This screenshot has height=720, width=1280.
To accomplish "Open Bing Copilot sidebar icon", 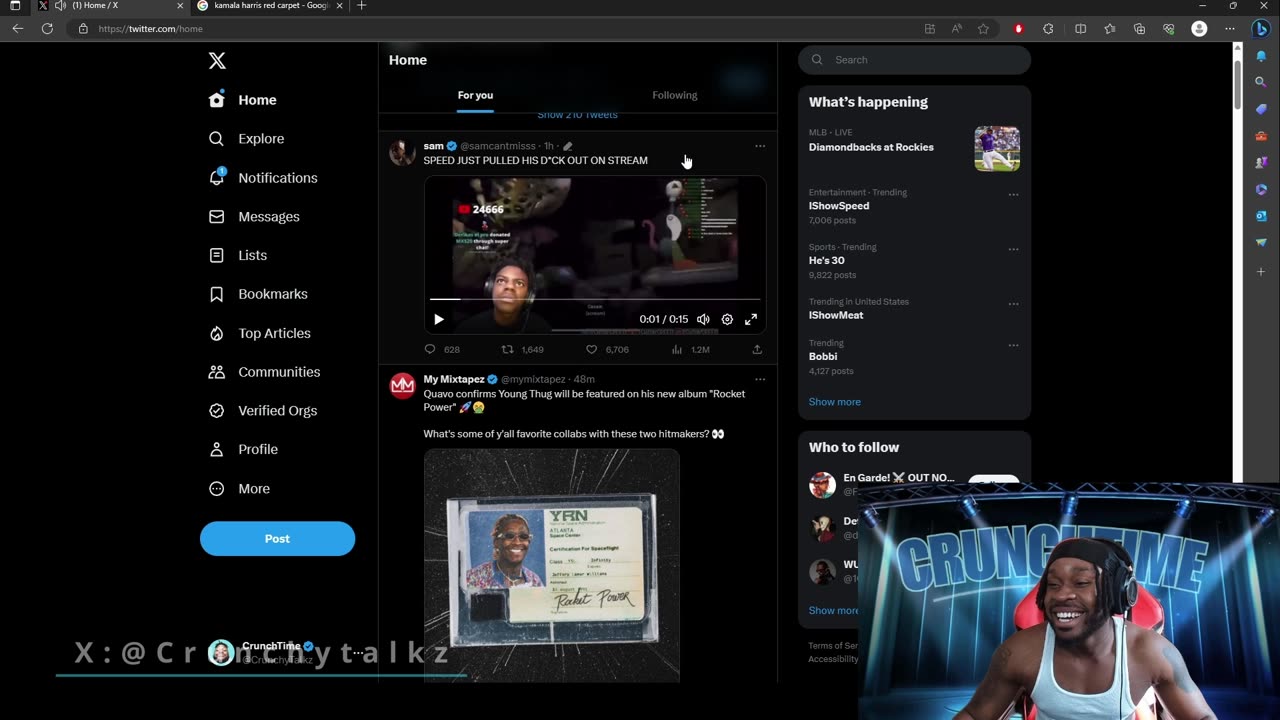I will point(1261,29).
